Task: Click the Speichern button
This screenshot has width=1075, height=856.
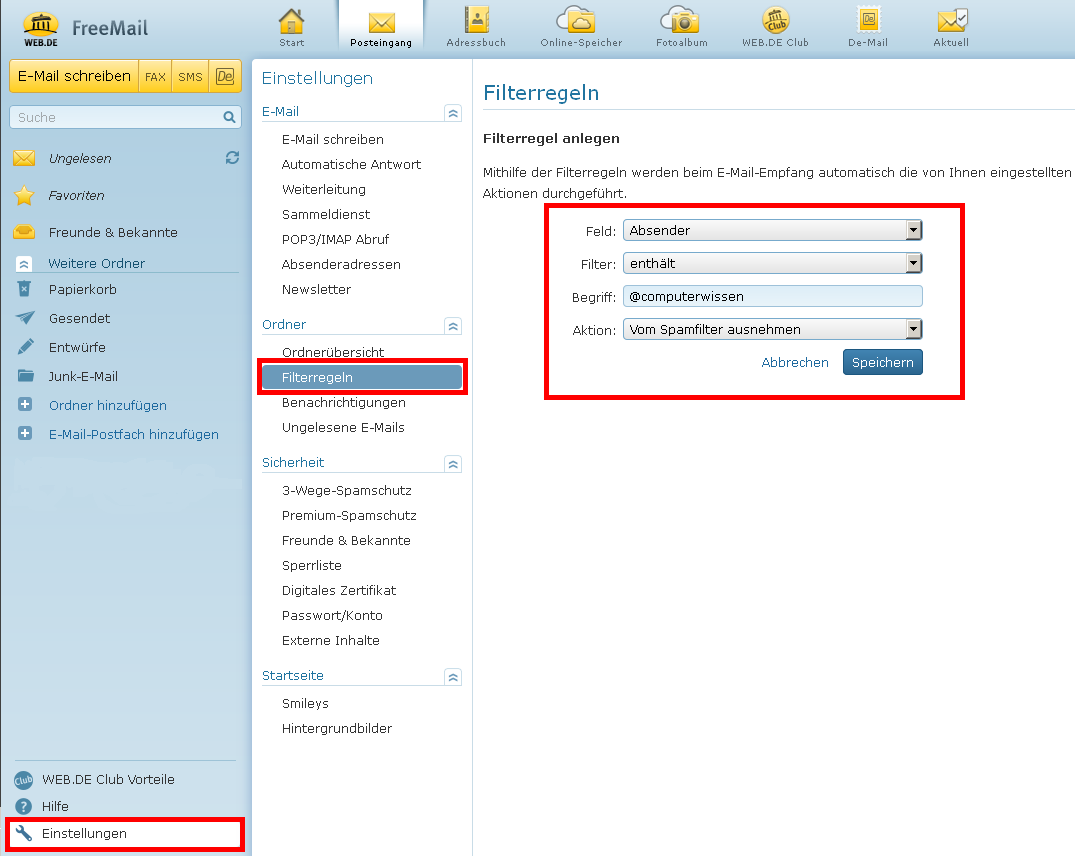Action: coord(882,362)
